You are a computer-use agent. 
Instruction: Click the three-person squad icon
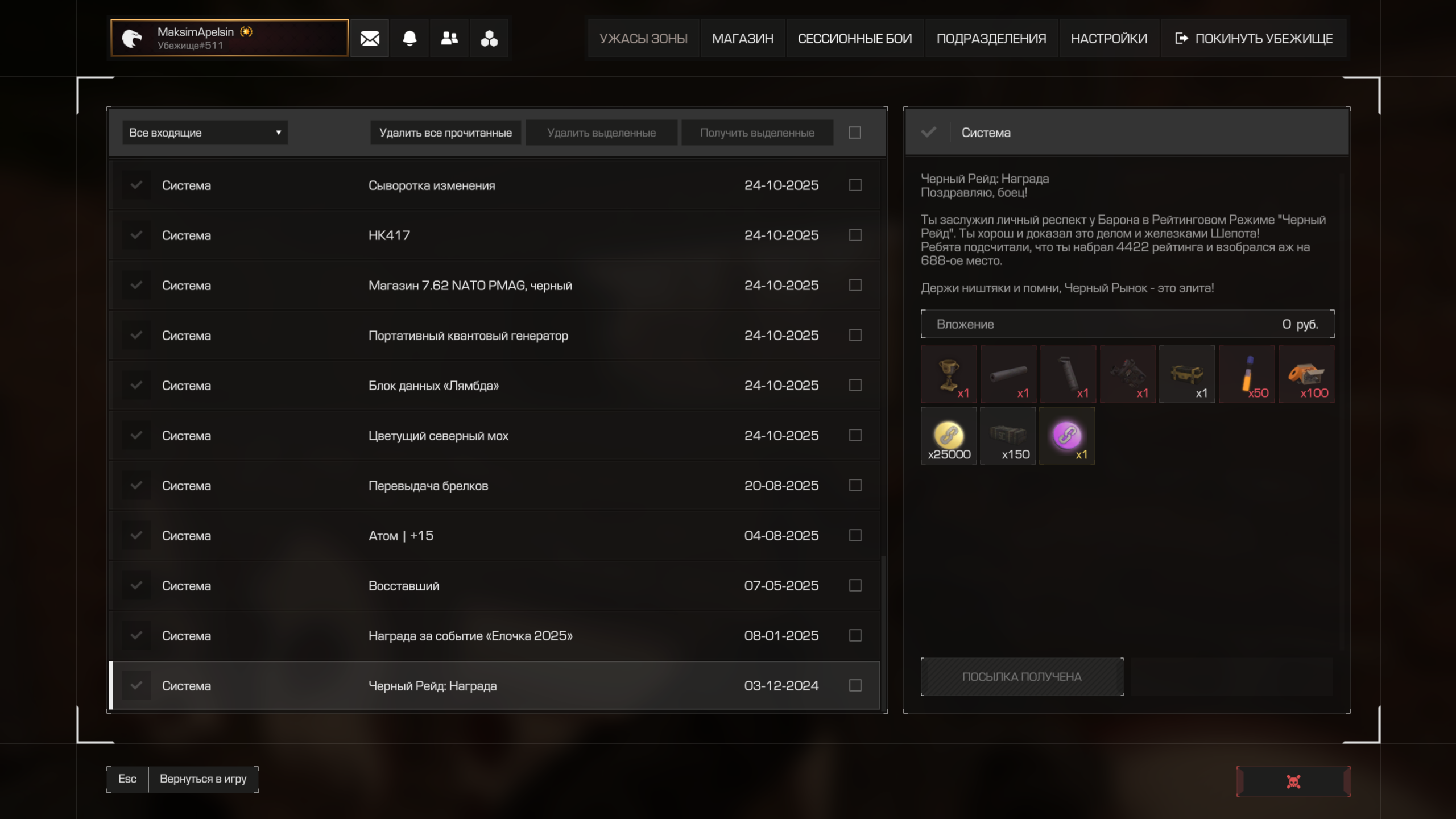(489, 39)
